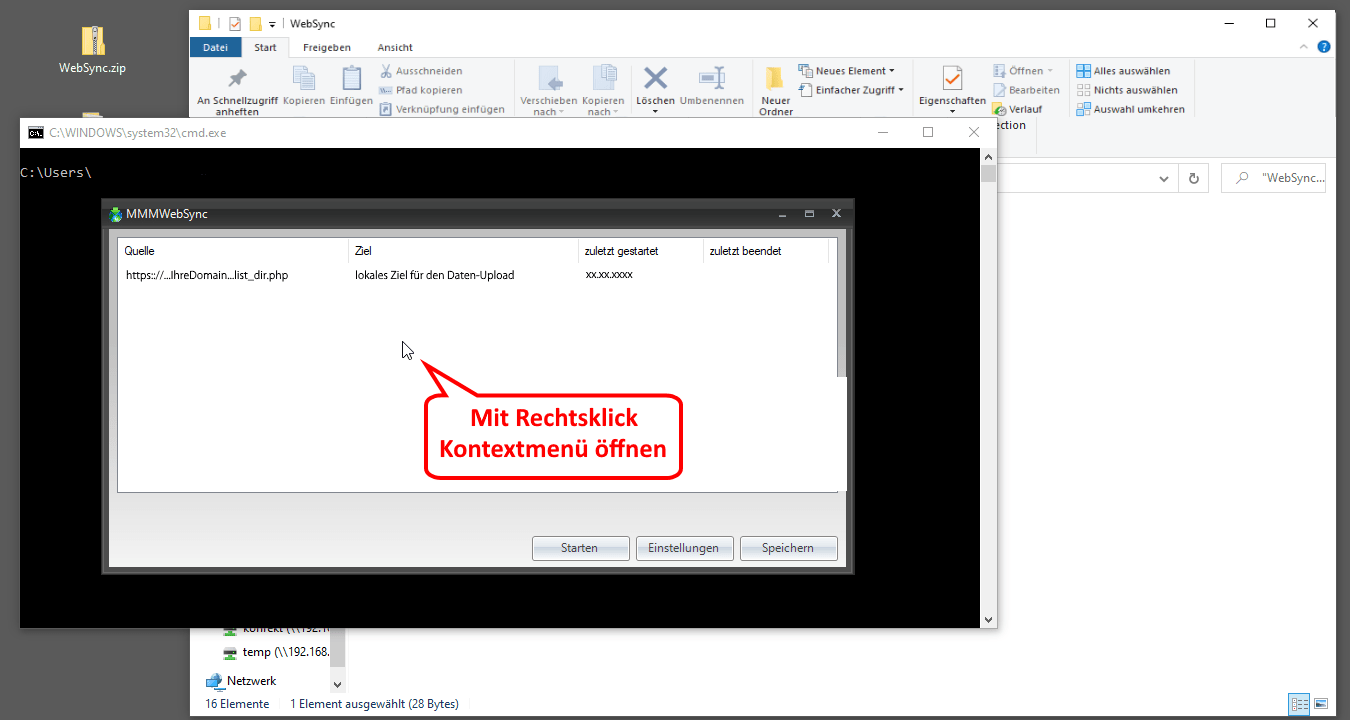Open Einstellungen in MMMWebSync
Viewport: 1350px width, 720px height.
684,548
